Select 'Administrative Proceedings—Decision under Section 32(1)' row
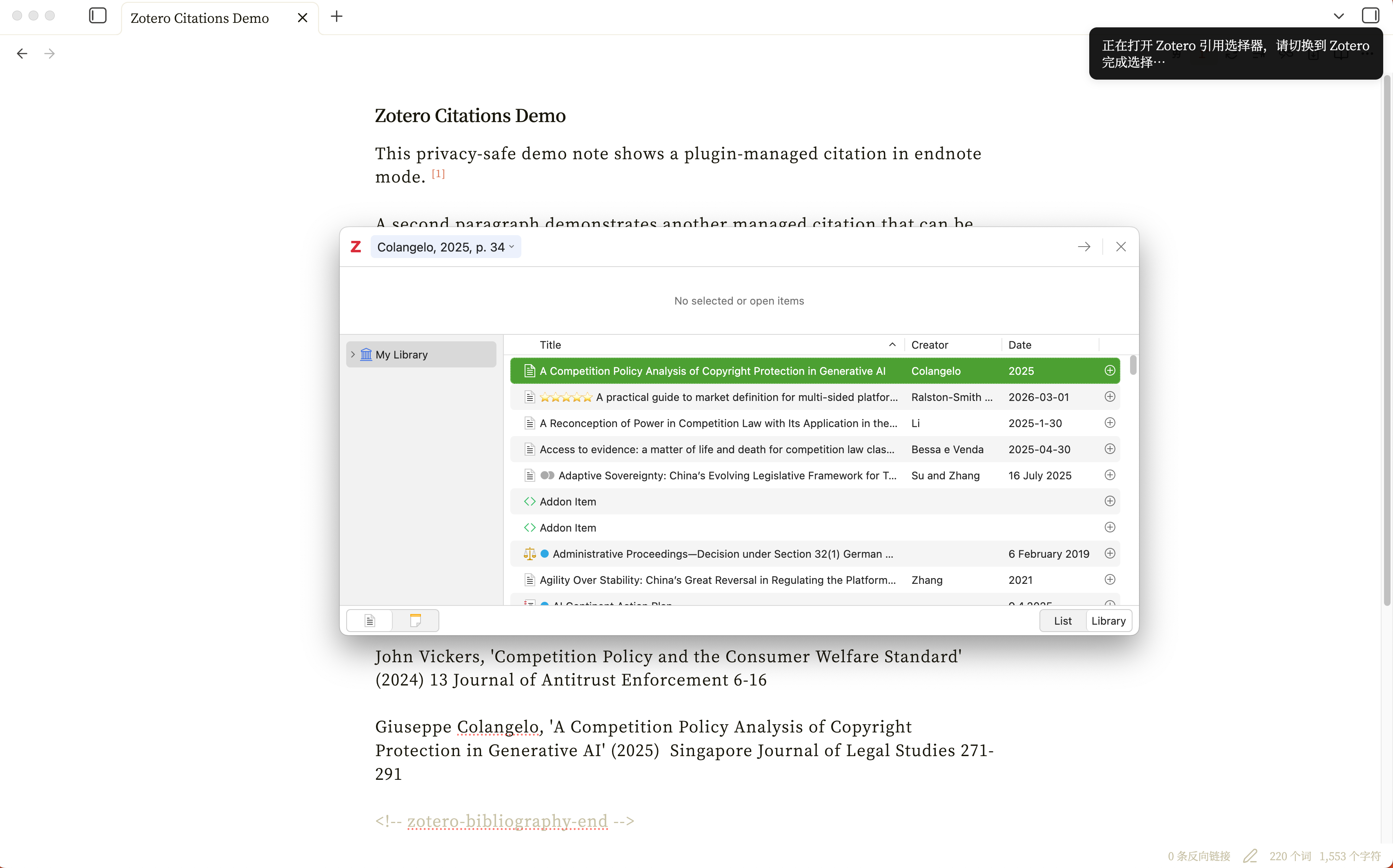Screen dimensions: 1393x868 (x=814, y=553)
